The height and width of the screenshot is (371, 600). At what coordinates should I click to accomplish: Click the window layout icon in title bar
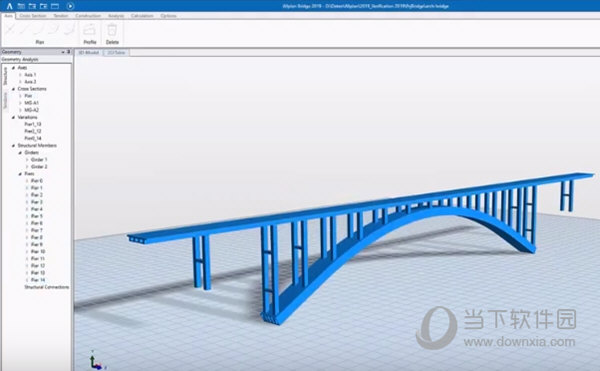point(55,6)
